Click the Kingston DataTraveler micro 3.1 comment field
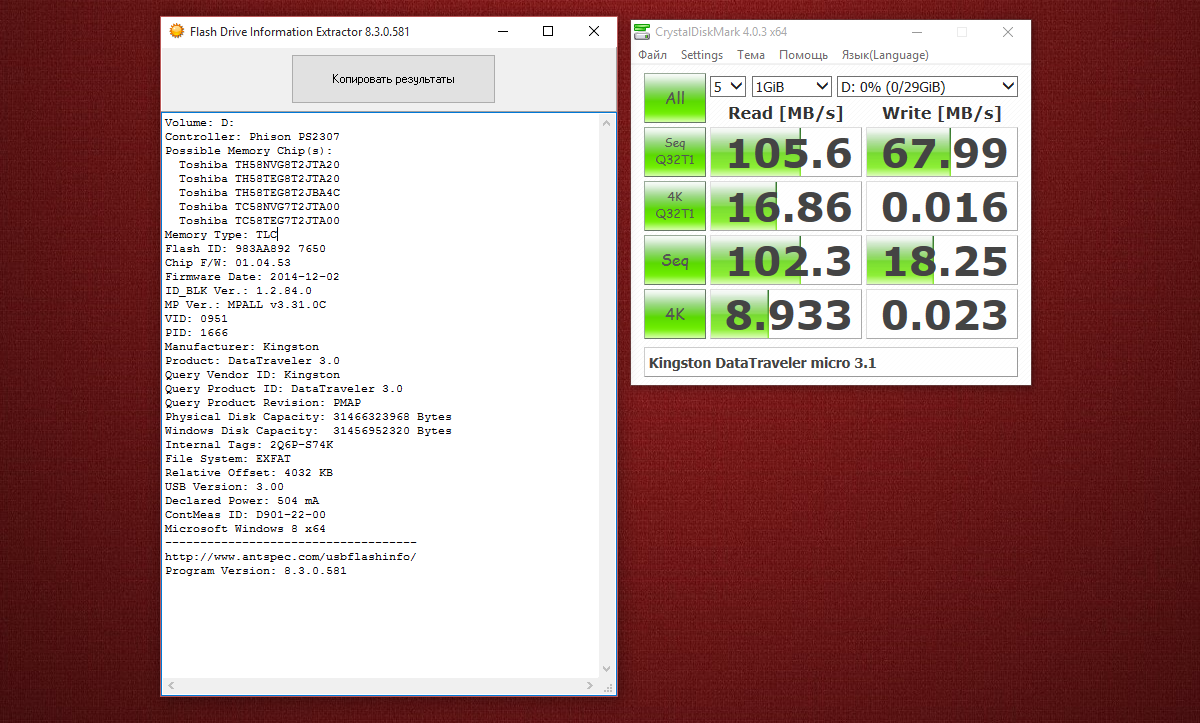 [x=831, y=362]
